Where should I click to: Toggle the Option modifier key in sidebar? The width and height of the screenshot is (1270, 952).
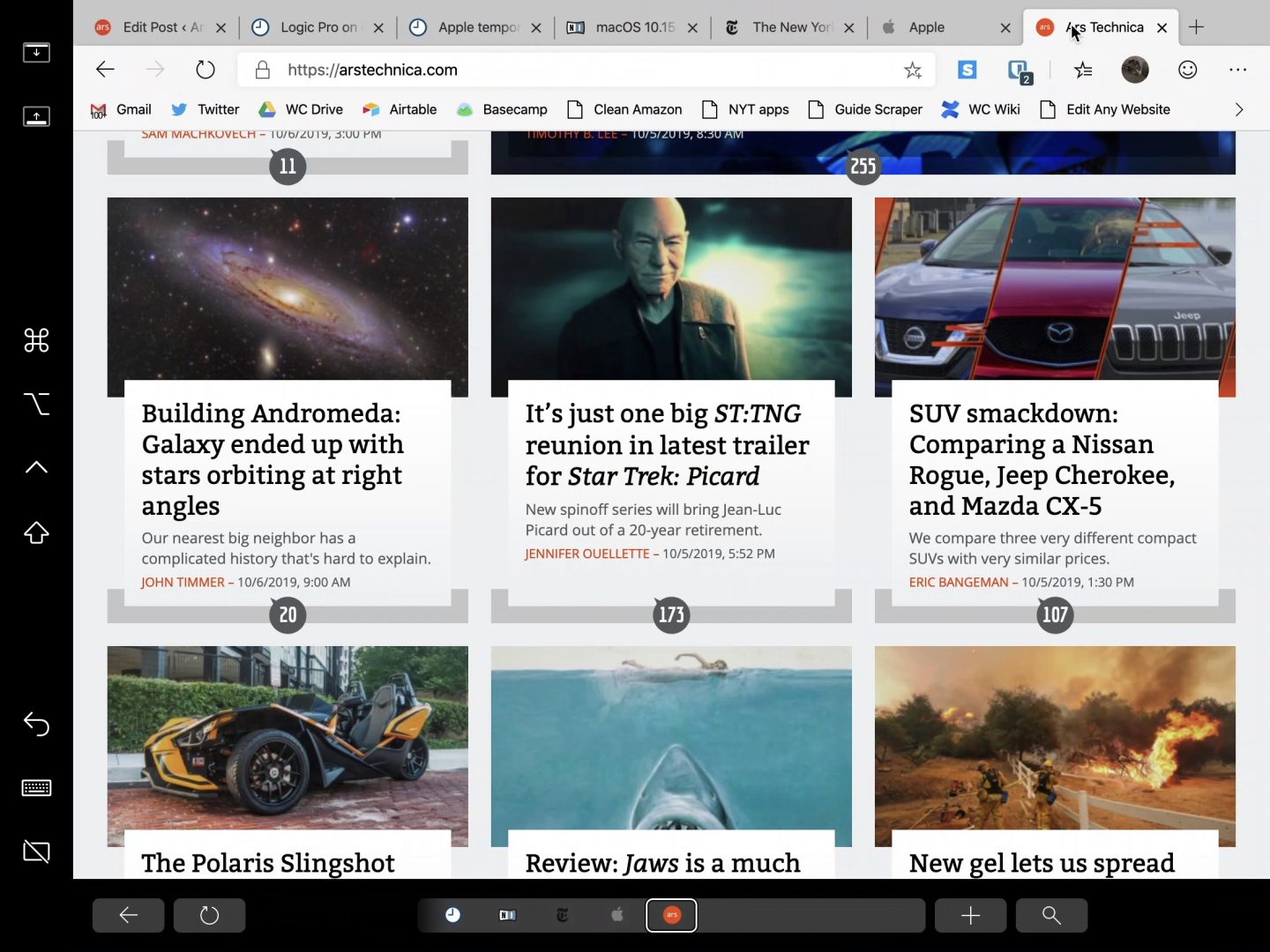(x=36, y=404)
